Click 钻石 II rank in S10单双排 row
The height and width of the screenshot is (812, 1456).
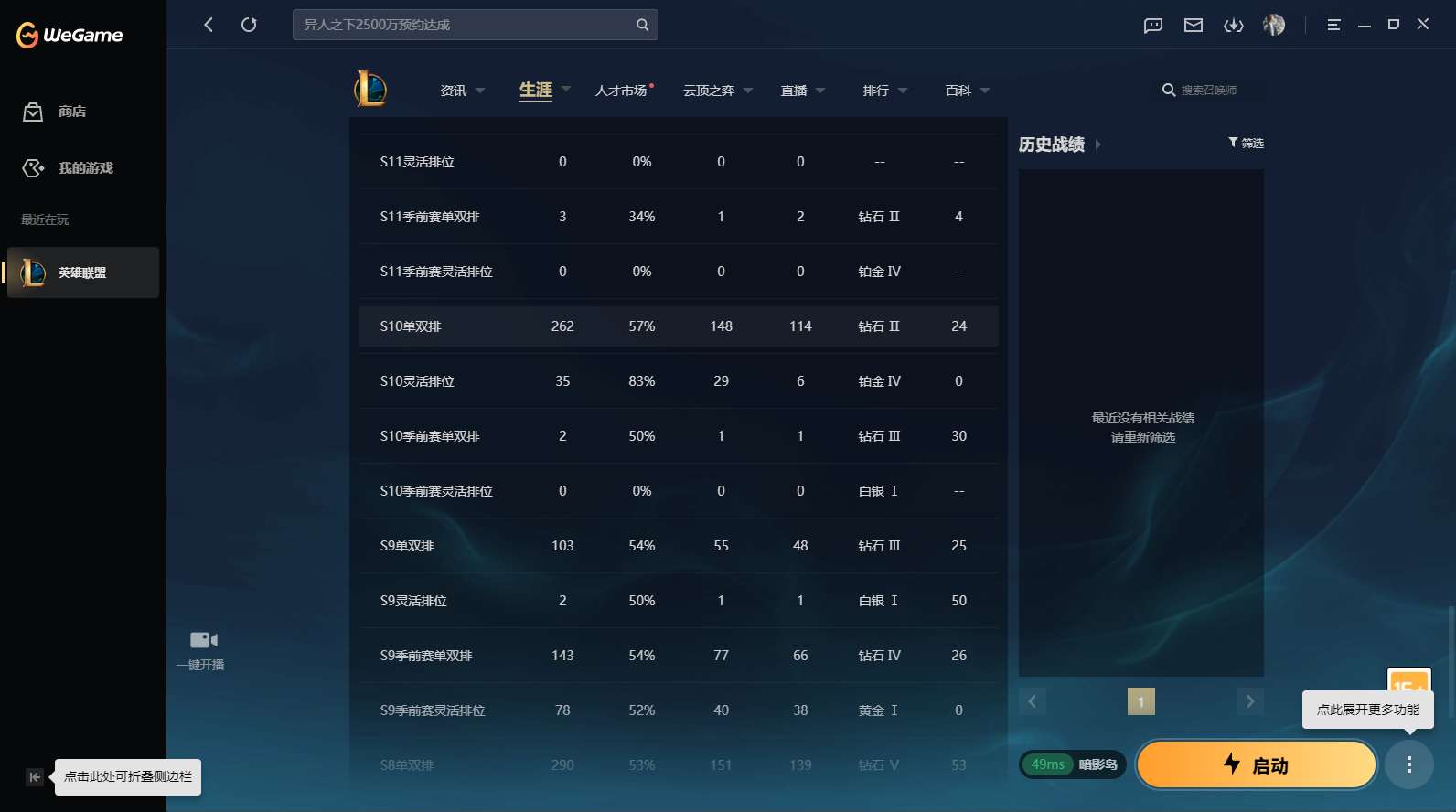tap(879, 326)
